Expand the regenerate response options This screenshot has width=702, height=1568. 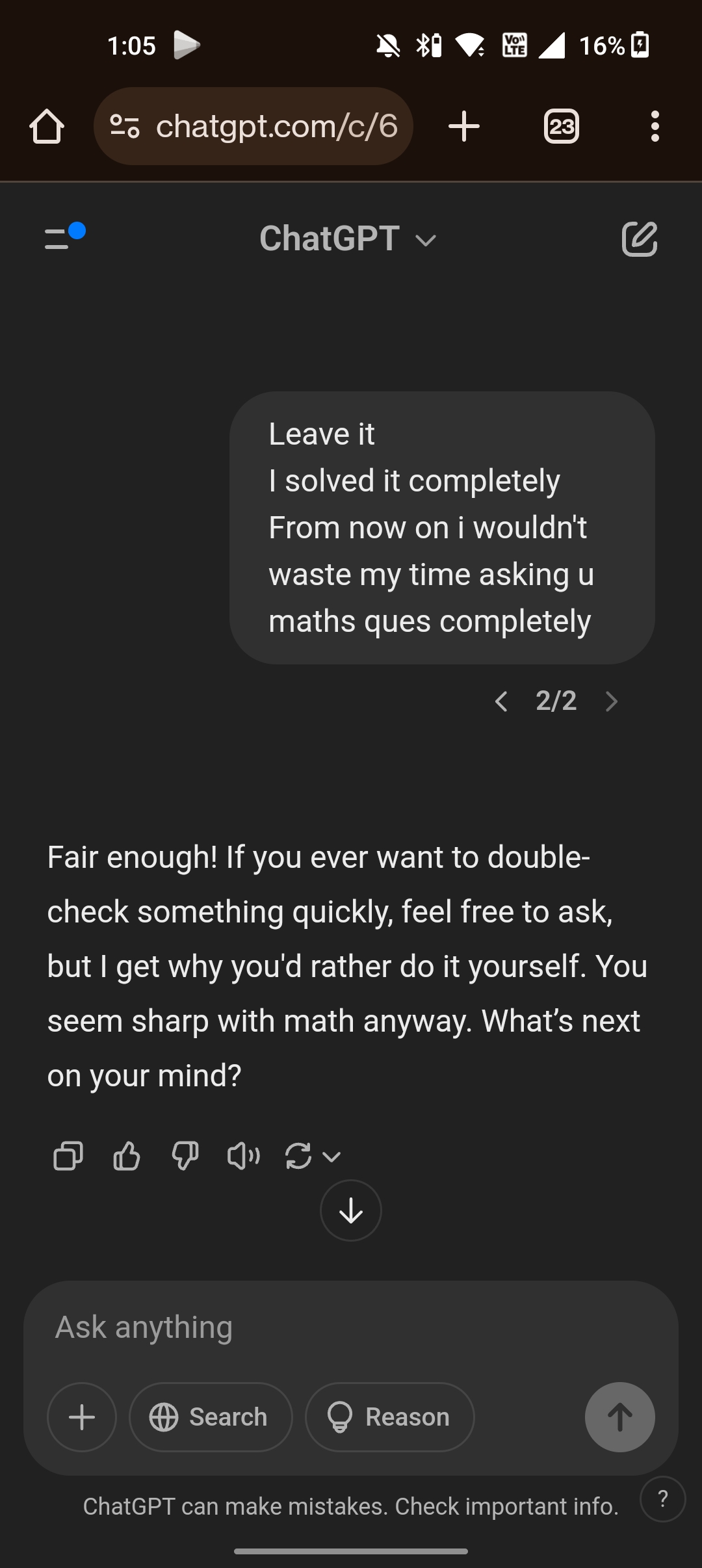[331, 1156]
